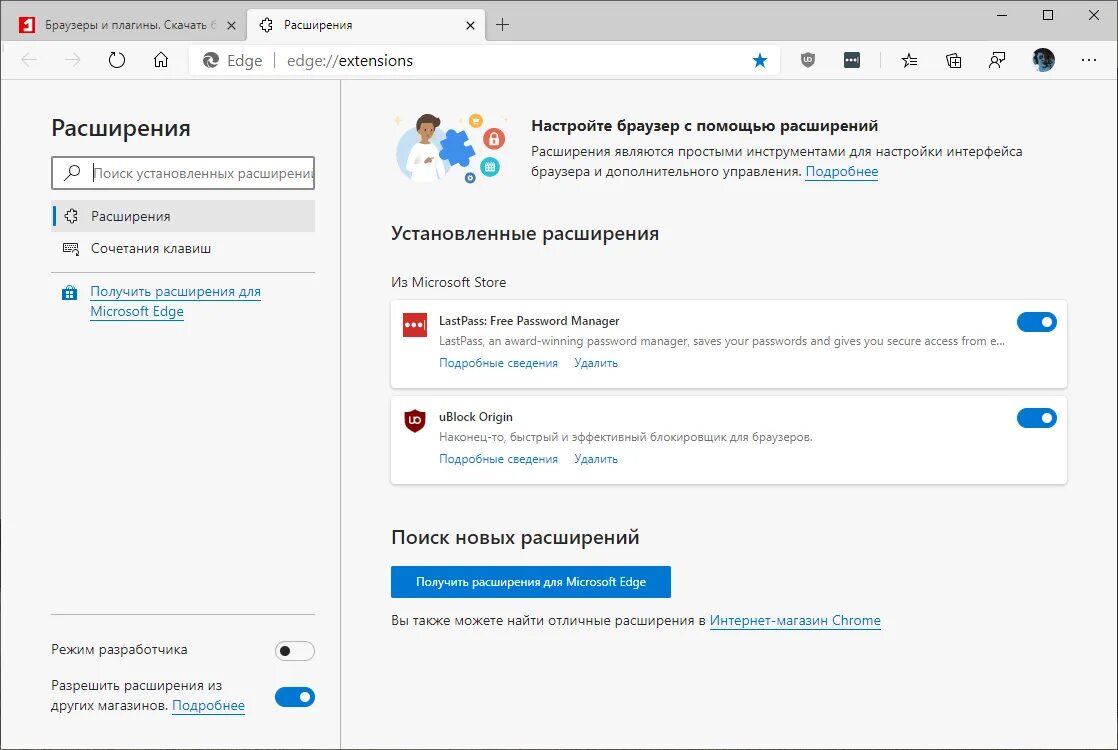Click Удалить for uBlock Origin
The image size is (1118, 750).
(596, 459)
